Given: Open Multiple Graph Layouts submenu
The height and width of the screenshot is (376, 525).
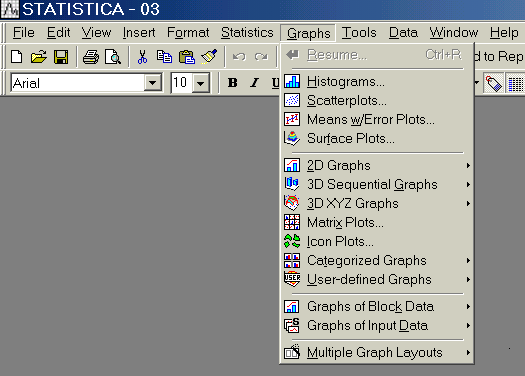Looking at the screenshot, I should (x=377, y=352).
